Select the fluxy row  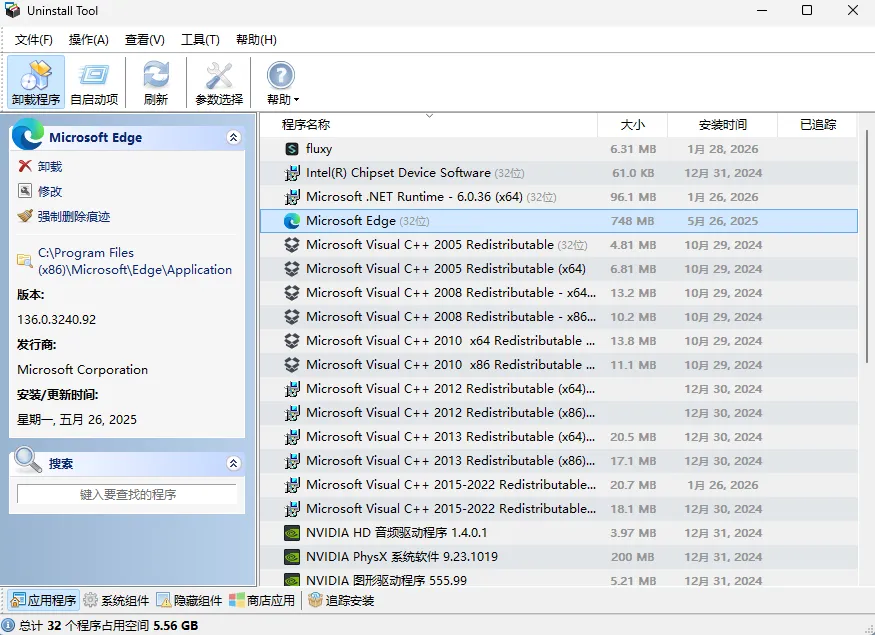point(559,149)
